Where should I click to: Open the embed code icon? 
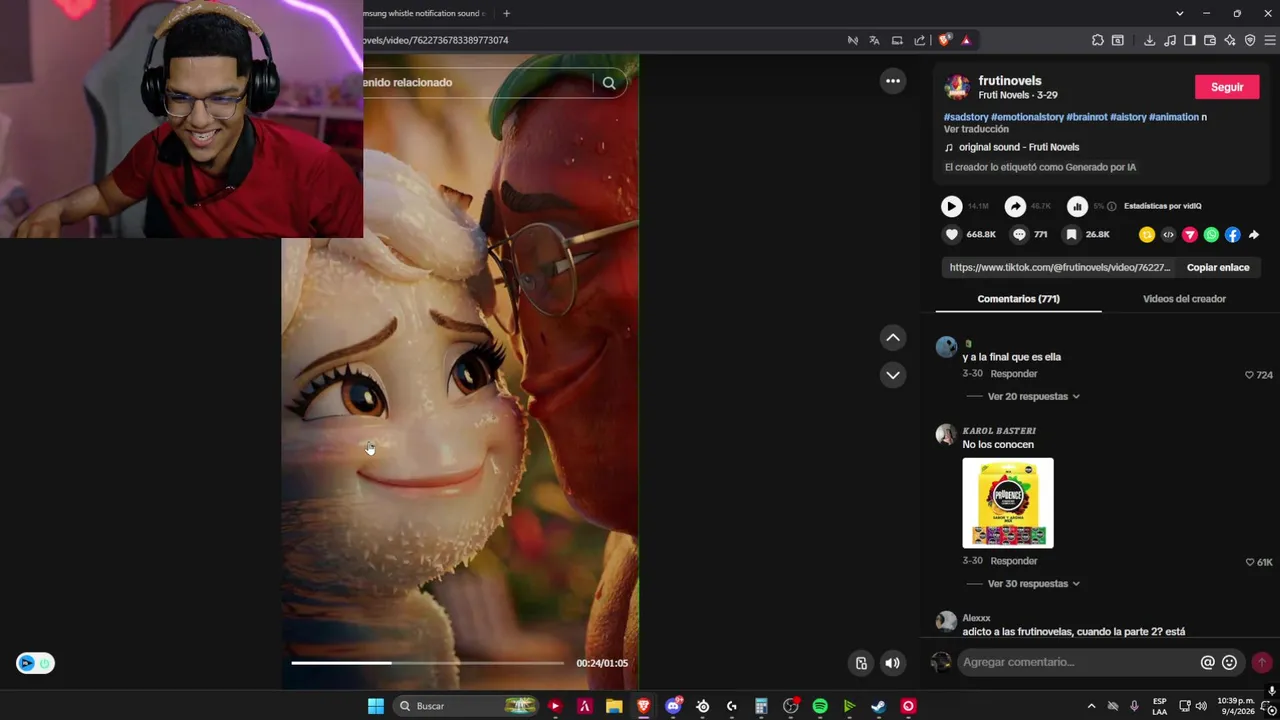[1168, 235]
